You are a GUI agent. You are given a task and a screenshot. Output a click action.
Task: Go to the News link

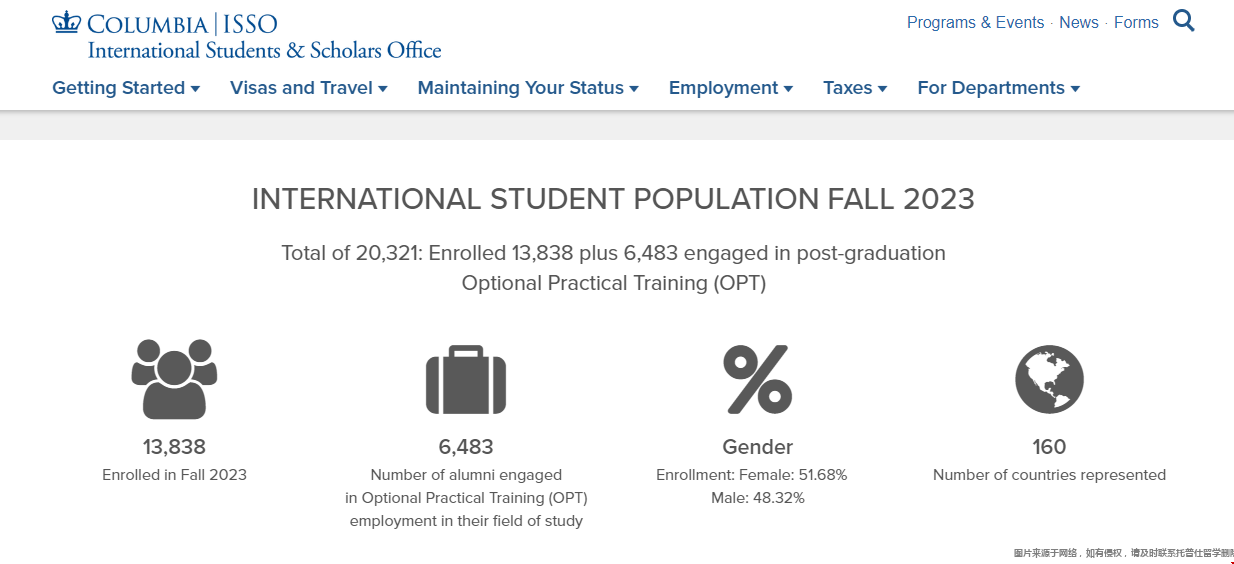(1079, 22)
